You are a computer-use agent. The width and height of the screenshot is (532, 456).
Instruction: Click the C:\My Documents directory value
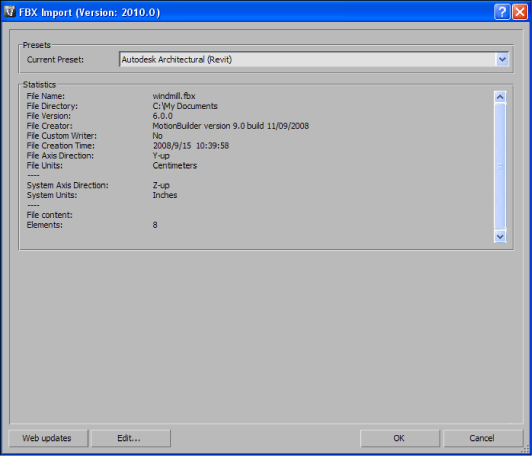185,106
